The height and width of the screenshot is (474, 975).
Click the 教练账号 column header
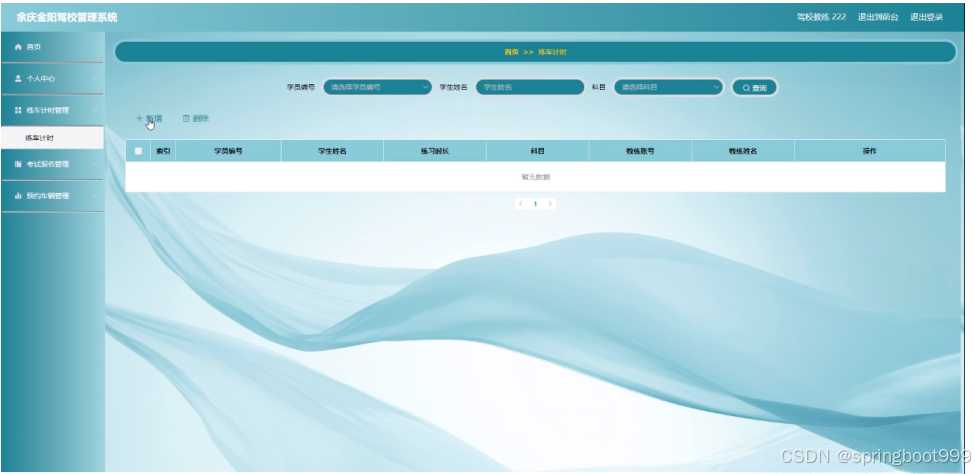coord(640,151)
